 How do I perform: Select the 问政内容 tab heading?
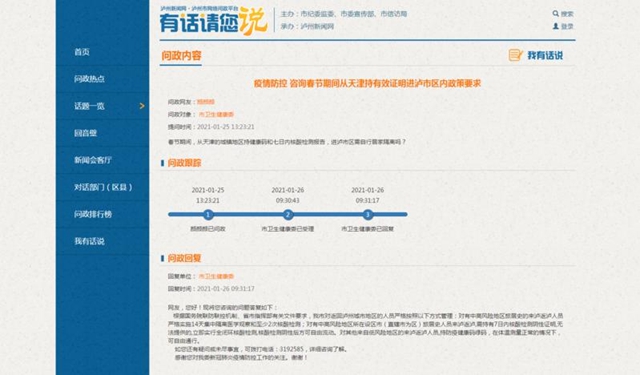pos(181,55)
